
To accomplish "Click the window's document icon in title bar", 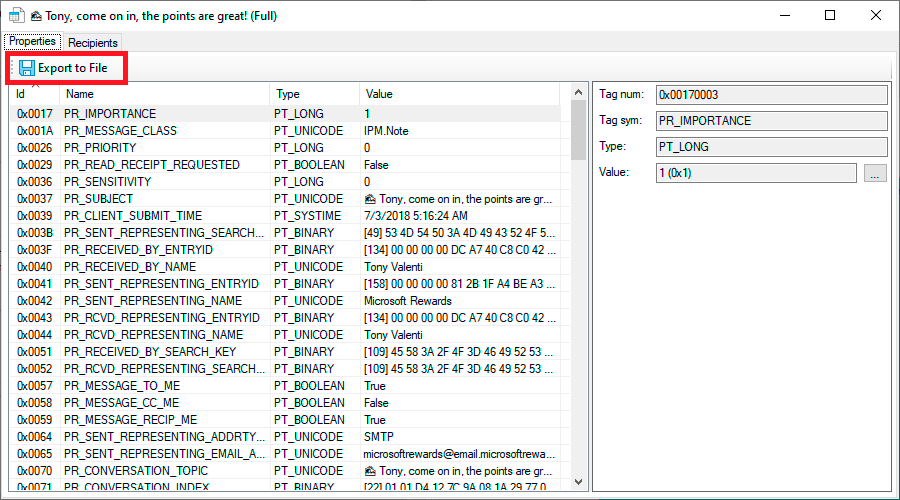I will pyautogui.click(x=17, y=15).
